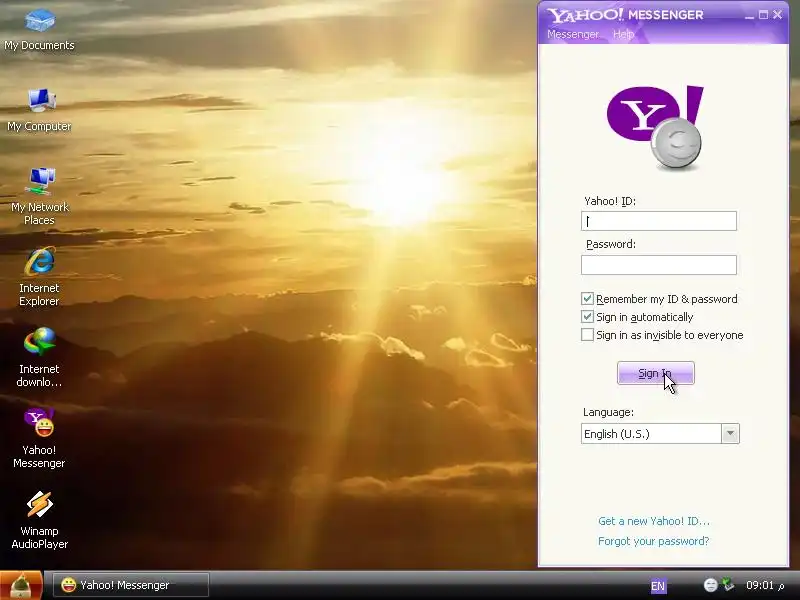This screenshot has height=600, width=800.
Task: Open the Help menu
Action: coord(623,34)
